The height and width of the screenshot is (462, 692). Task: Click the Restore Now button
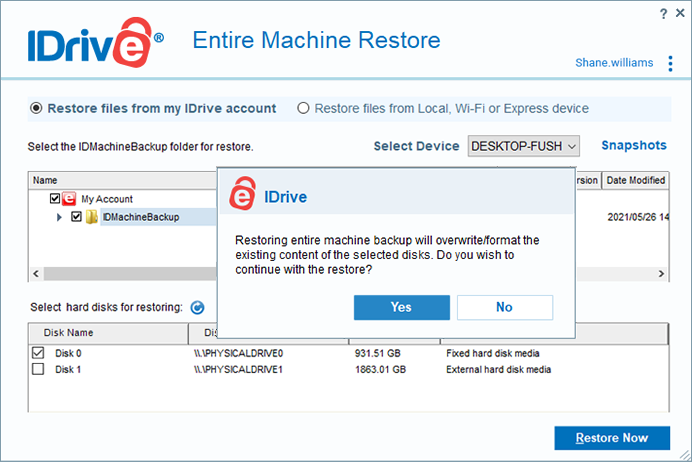[x=612, y=438]
